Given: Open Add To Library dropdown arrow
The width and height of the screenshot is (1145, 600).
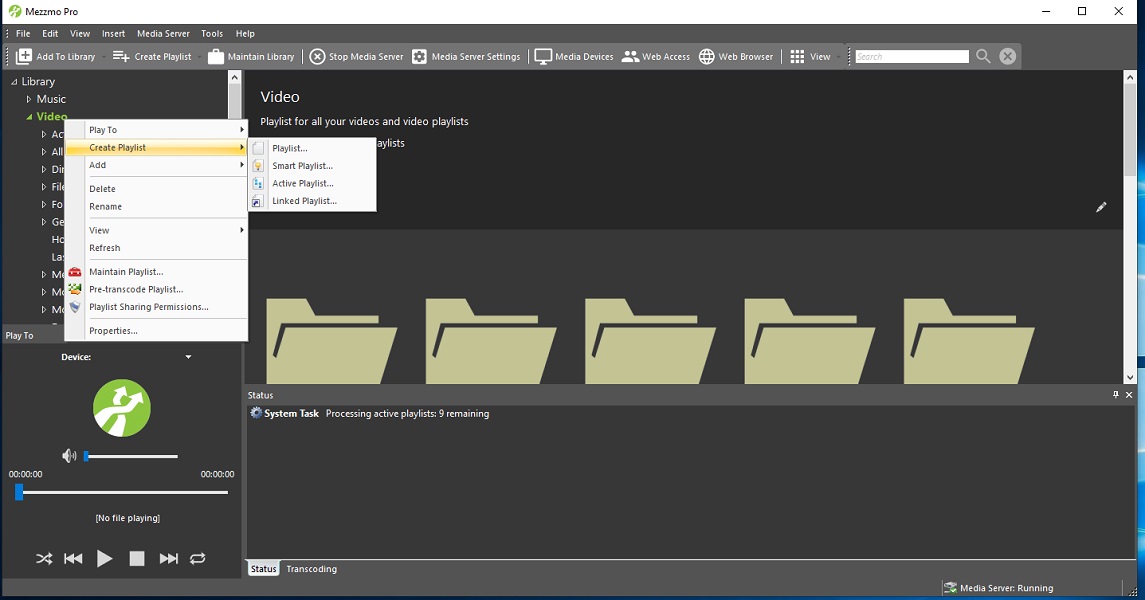Looking at the screenshot, I should pos(103,56).
